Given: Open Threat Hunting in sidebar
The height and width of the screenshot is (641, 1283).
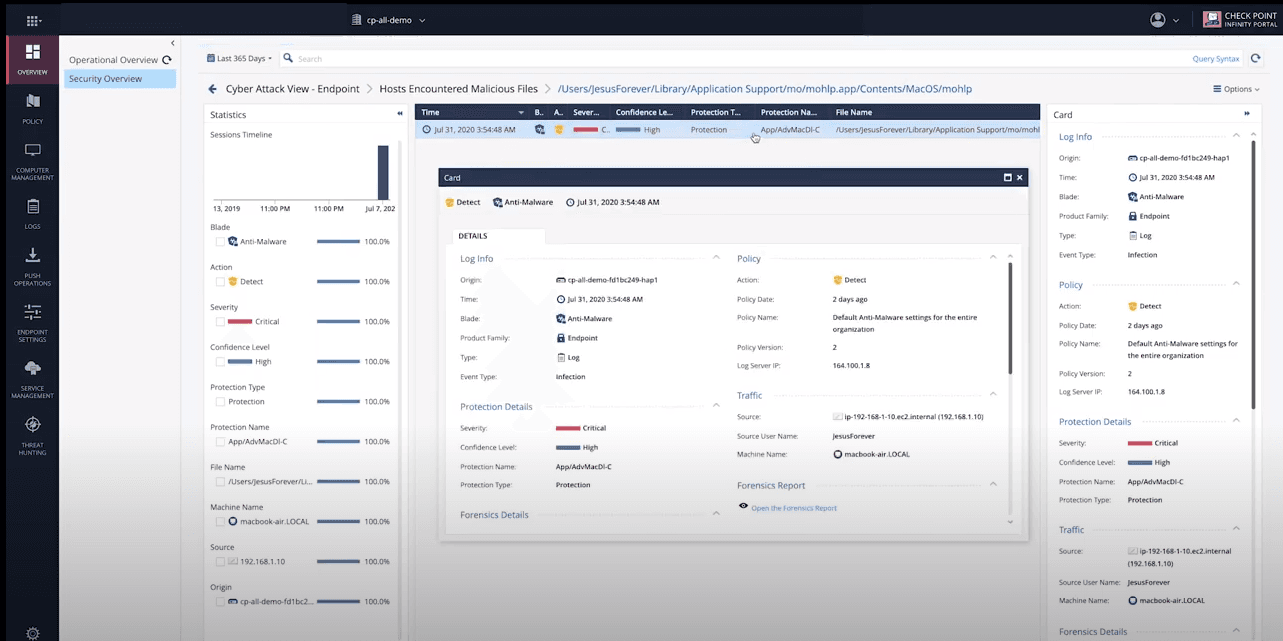Looking at the screenshot, I should [x=32, y=434].
